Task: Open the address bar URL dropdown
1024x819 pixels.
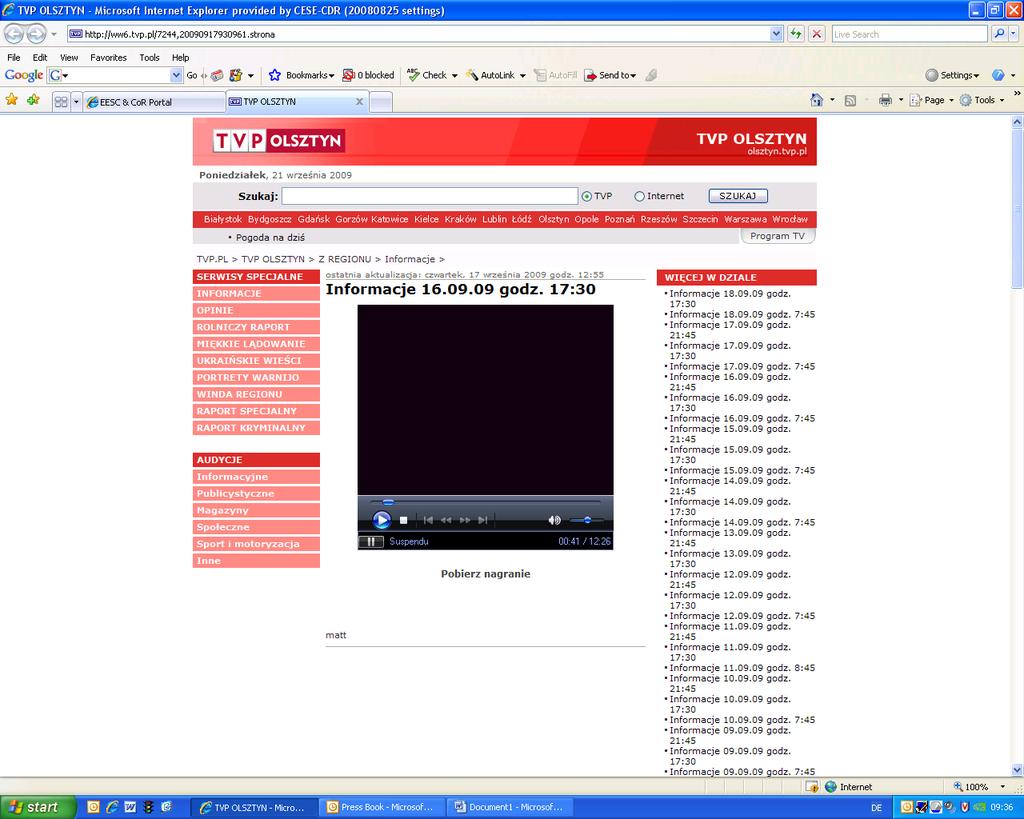Action: point(776,34)
